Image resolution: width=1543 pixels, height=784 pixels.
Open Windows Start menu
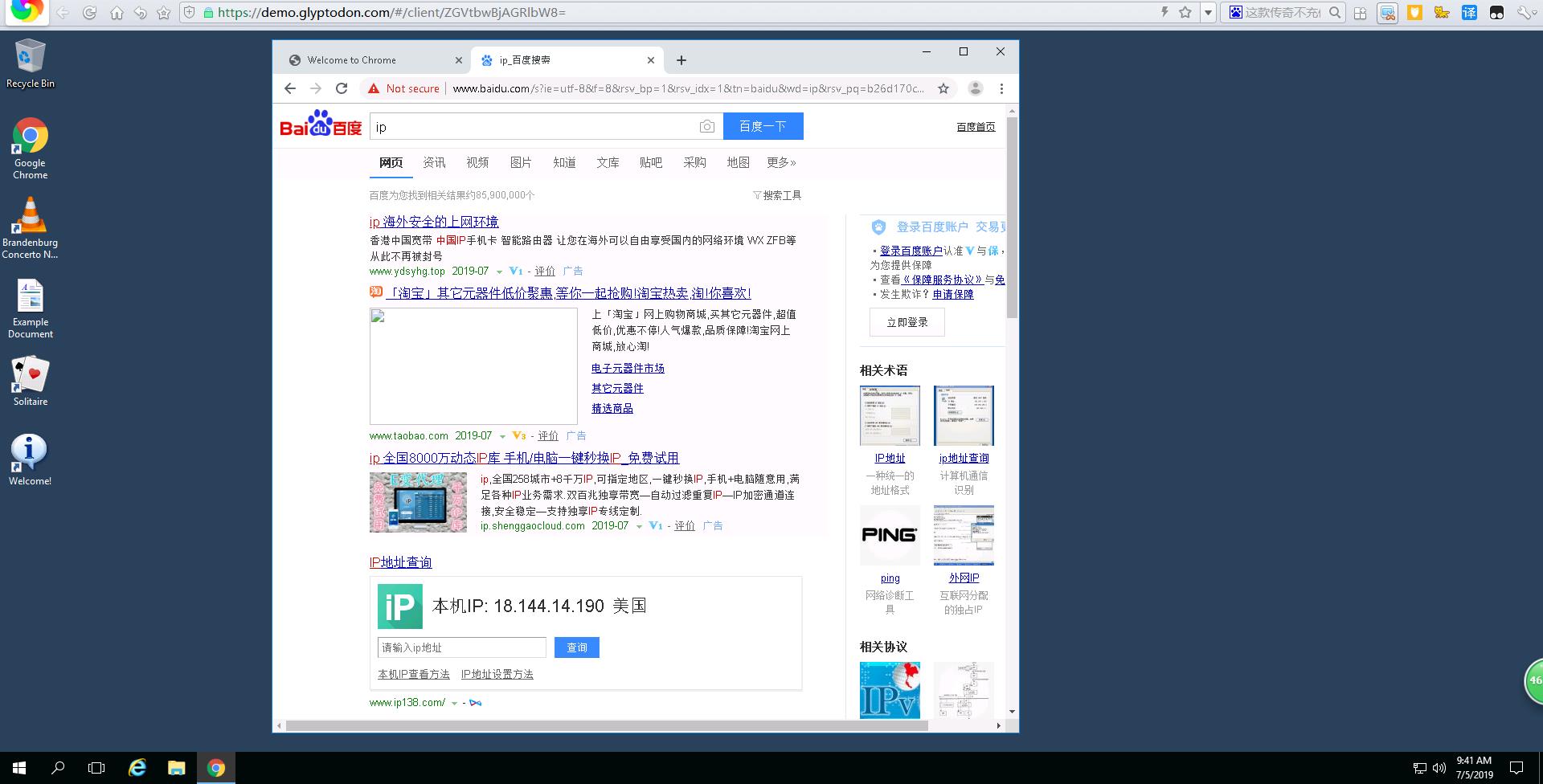tap(19, 768)
